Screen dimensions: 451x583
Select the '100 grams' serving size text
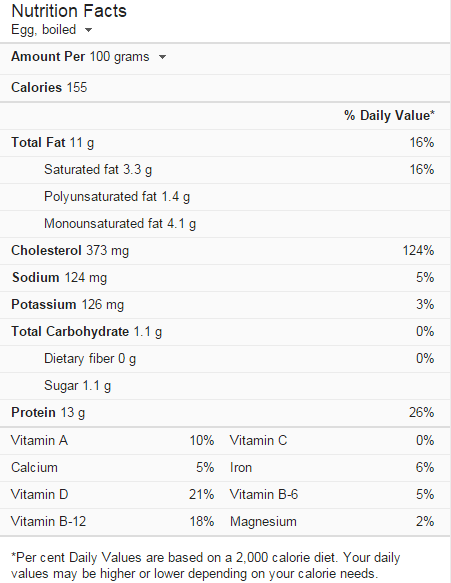point(119,57)
